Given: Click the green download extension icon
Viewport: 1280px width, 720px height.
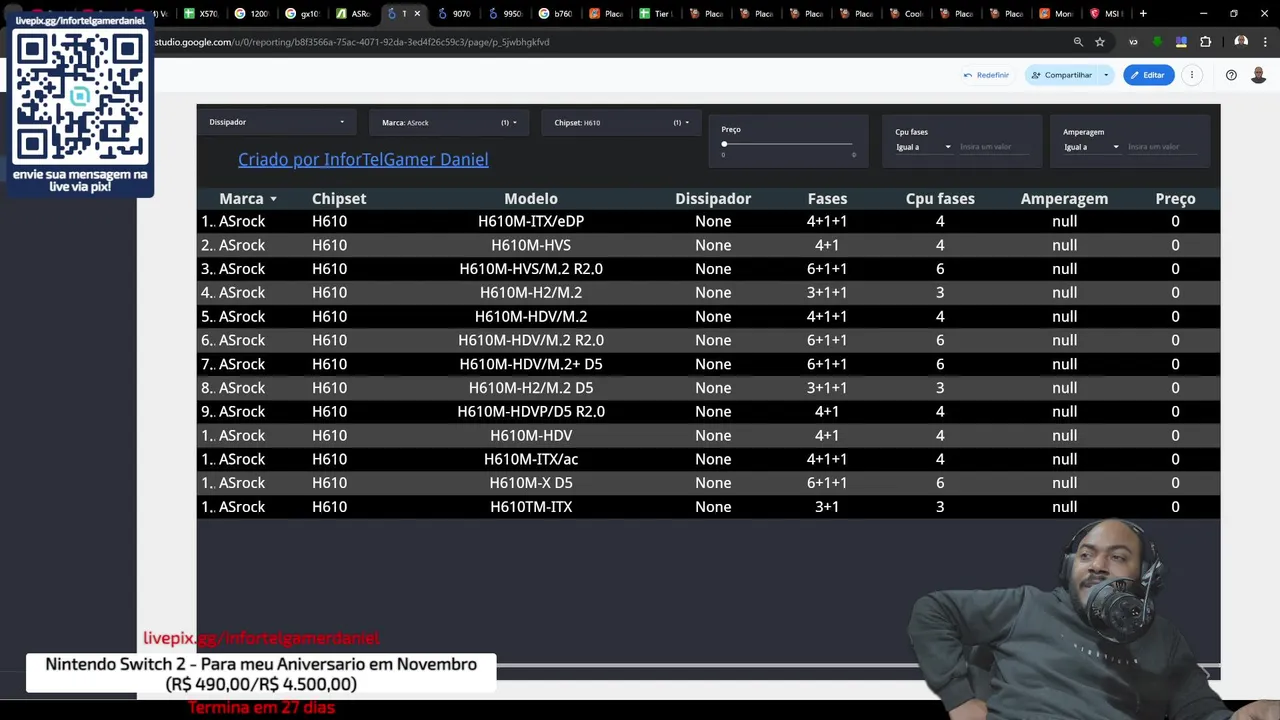Looking at the screenshot, I should (1157, 42).
